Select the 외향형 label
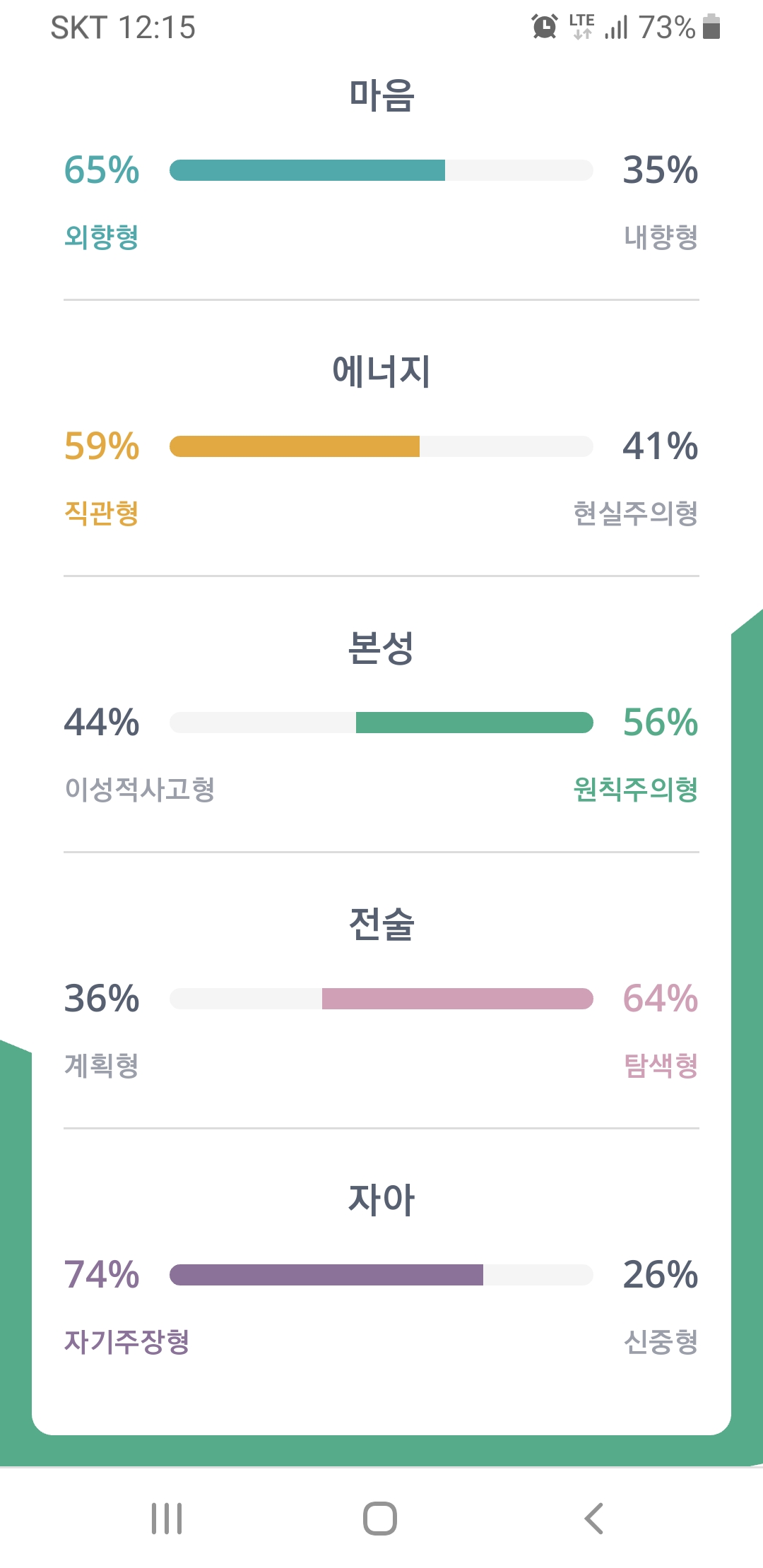 coord(101,237)
